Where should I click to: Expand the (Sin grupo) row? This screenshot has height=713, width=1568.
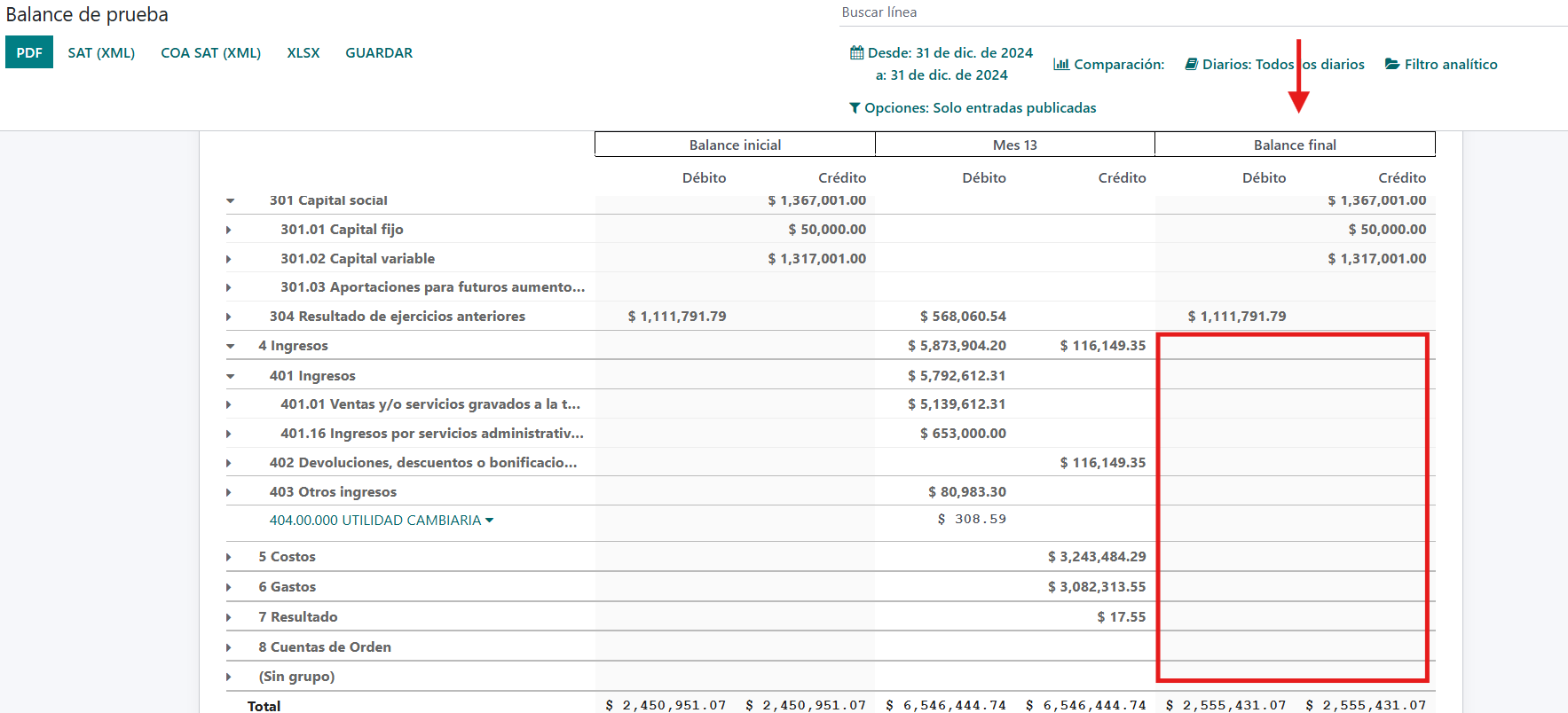[x=229, y=677]
